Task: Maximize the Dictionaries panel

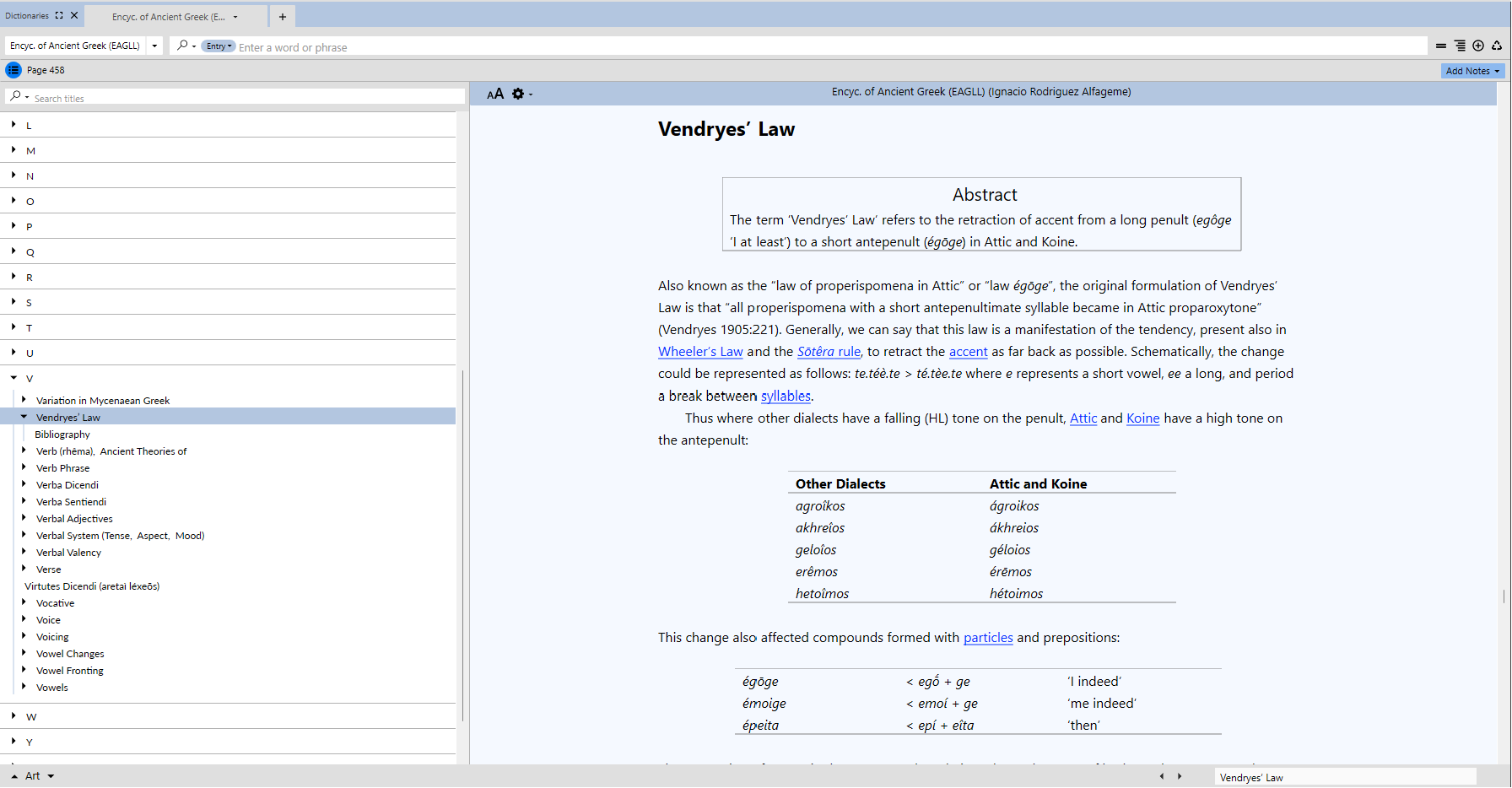Action: 59,15
